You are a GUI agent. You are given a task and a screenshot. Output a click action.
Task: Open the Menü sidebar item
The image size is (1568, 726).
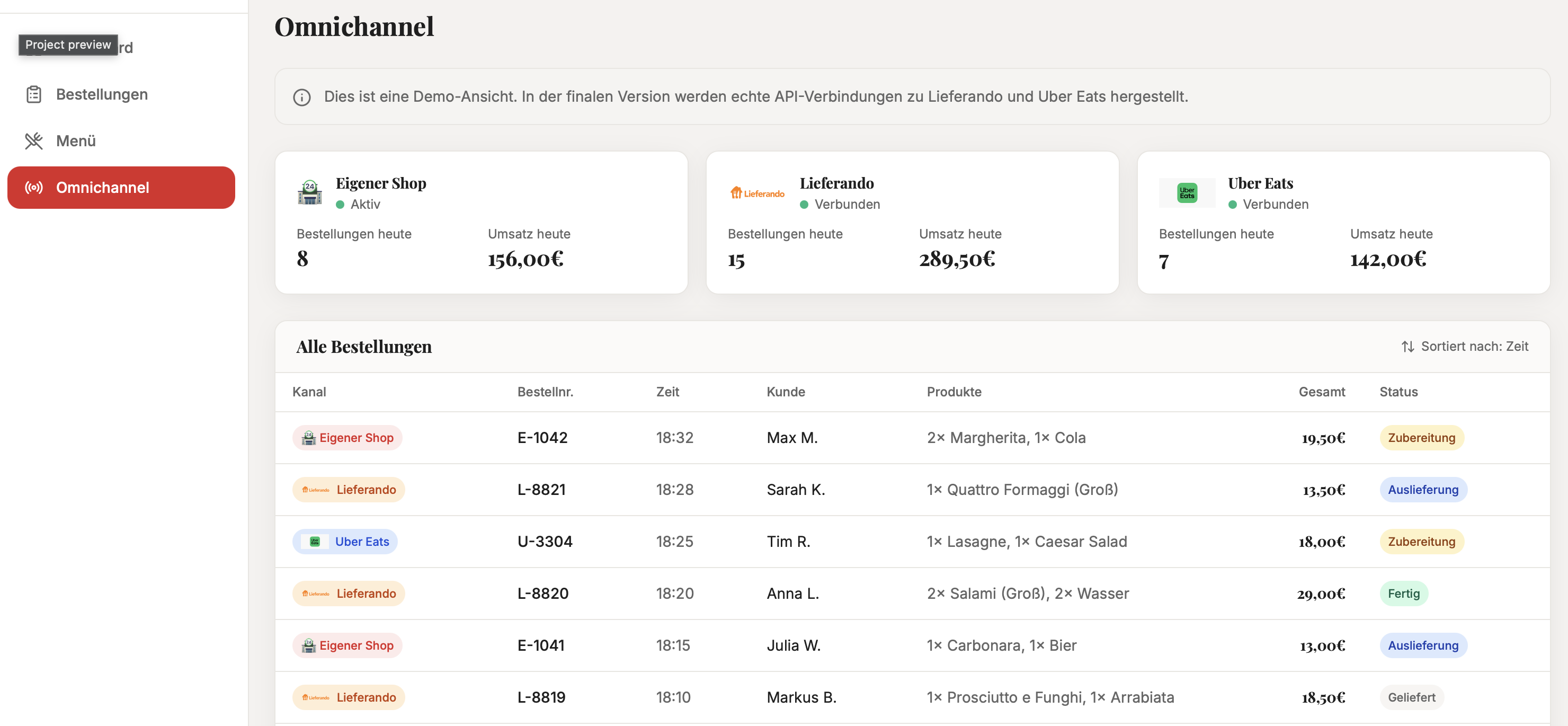click(x=75, y=140)
